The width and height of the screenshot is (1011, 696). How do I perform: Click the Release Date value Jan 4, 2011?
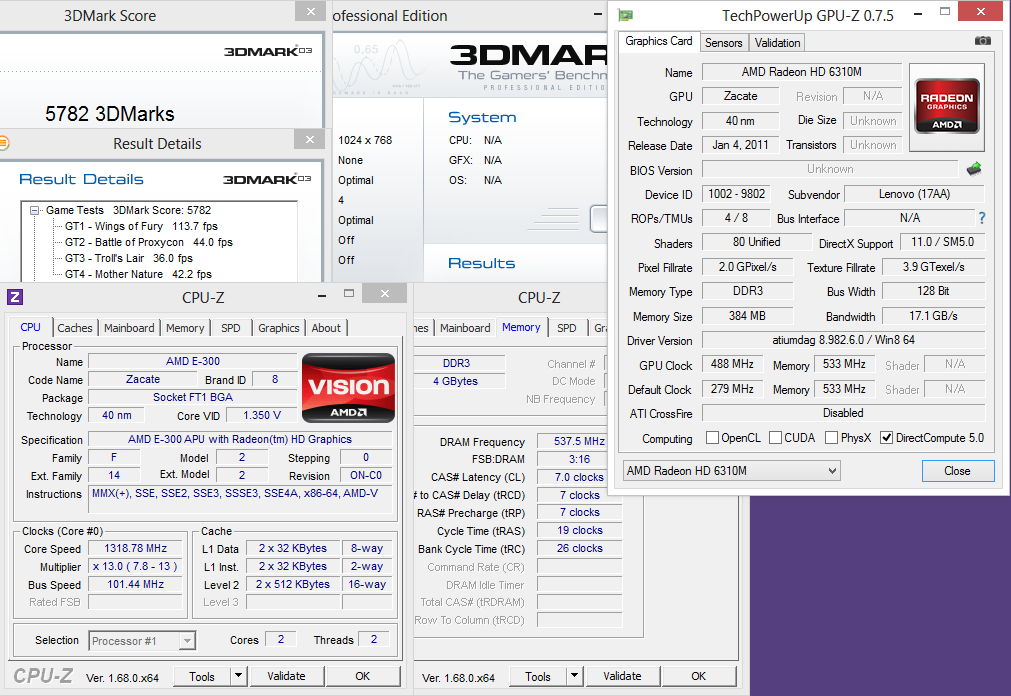(740, 145)
